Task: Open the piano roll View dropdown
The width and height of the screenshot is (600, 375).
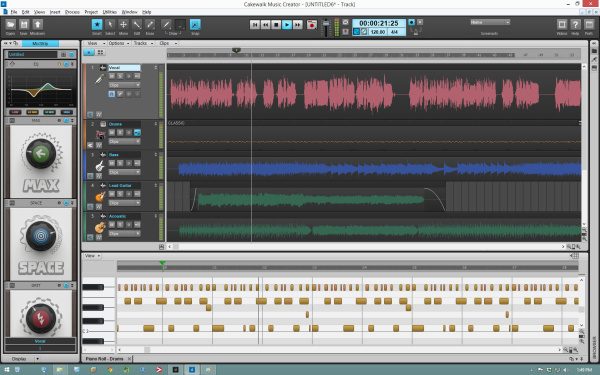Action: point(92,256)
